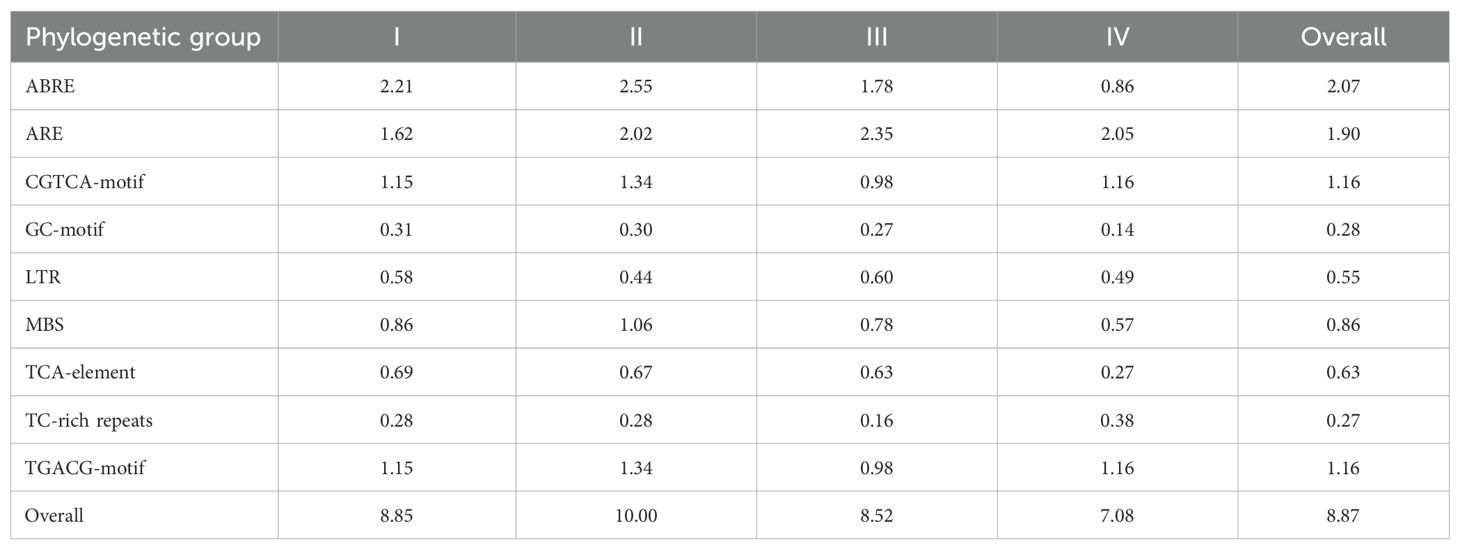Screen dimensions: 1460x550
Task: Click the Overall row label at bottom
Action: pyautogui.click(x=54, y=516)
